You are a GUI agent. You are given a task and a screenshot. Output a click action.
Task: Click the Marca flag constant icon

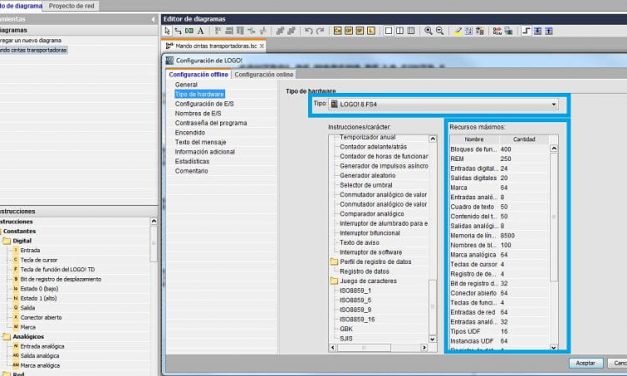[16, 327]
